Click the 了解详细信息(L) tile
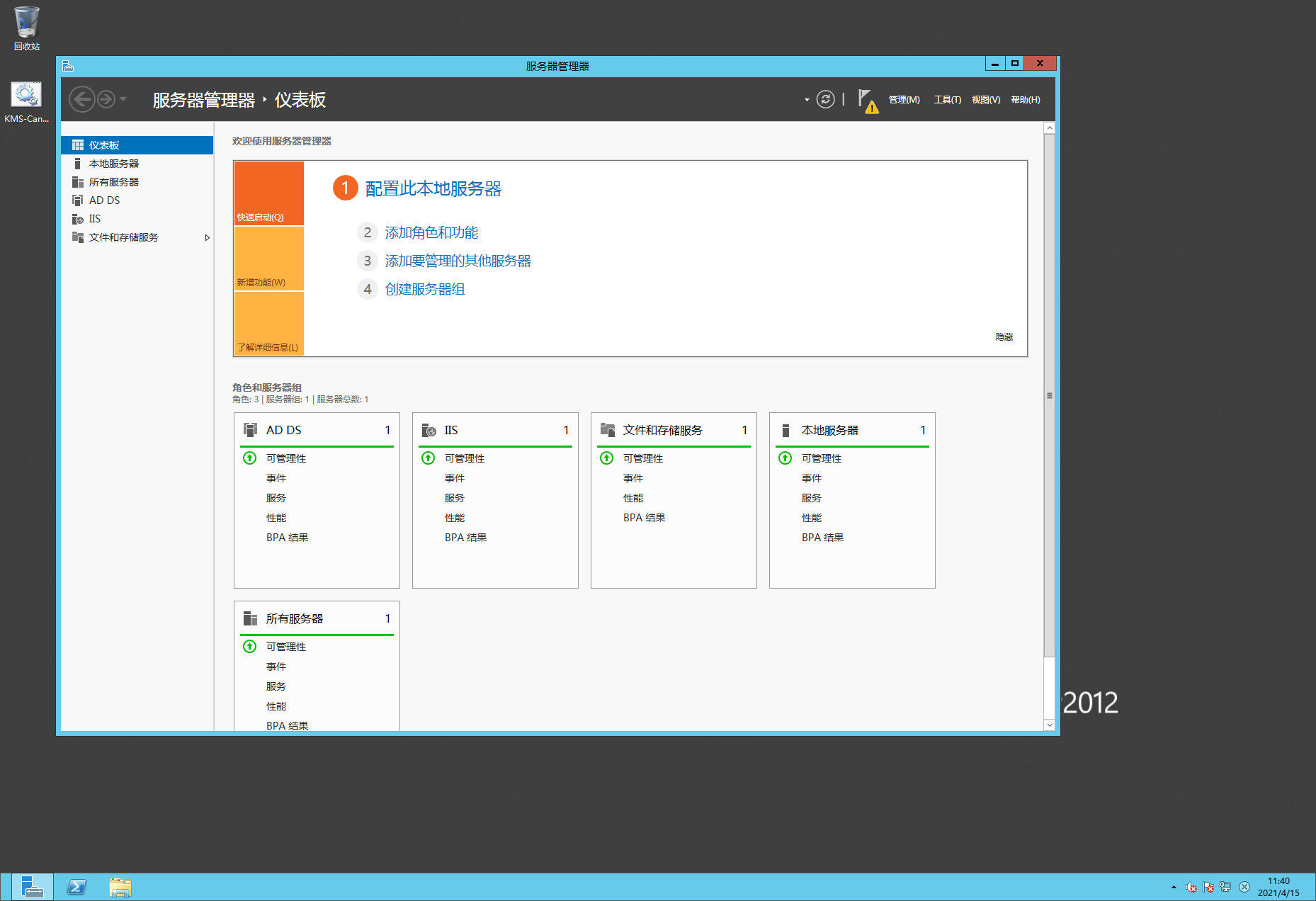Screen dimensions: 1316x901 point(269,324)
